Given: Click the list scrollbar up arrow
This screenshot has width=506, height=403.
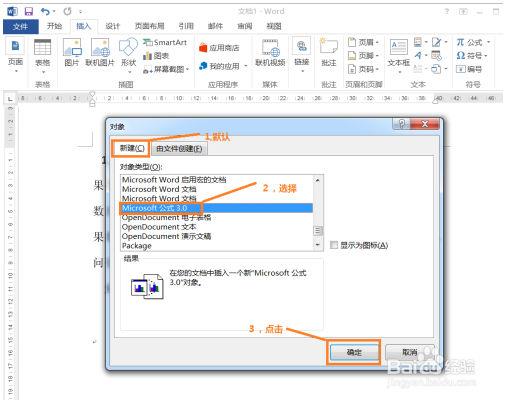Looking at the screenshot, I should [x=318, y=180].
